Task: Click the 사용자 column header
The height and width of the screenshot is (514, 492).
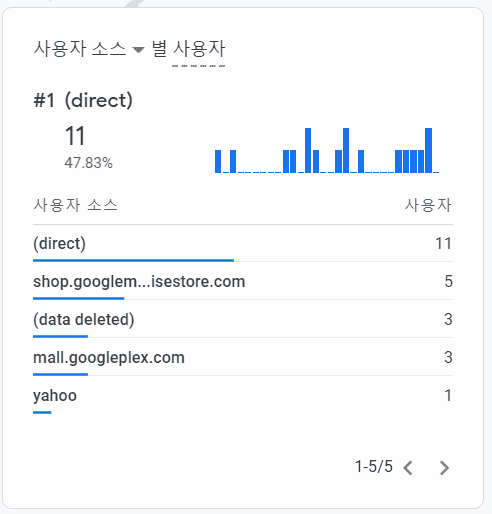Action: coord(428,205)
